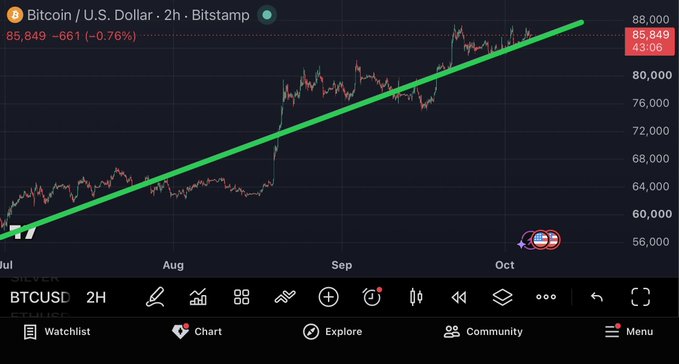Tap the 72,000 price scale label
Viewport: 679px width, 364px height.
650,131
